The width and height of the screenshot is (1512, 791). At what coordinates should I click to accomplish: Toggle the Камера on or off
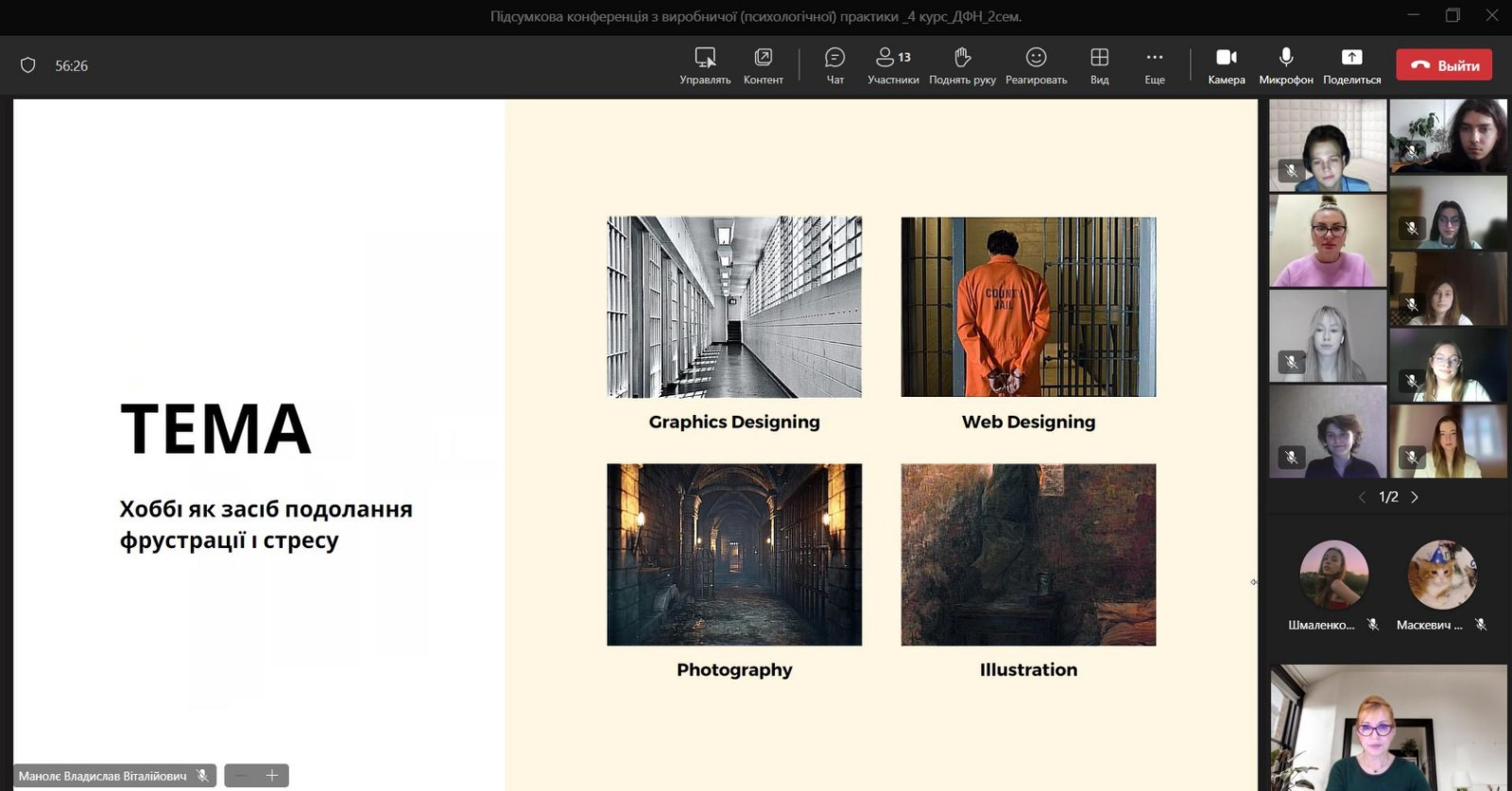(1226, 65)
